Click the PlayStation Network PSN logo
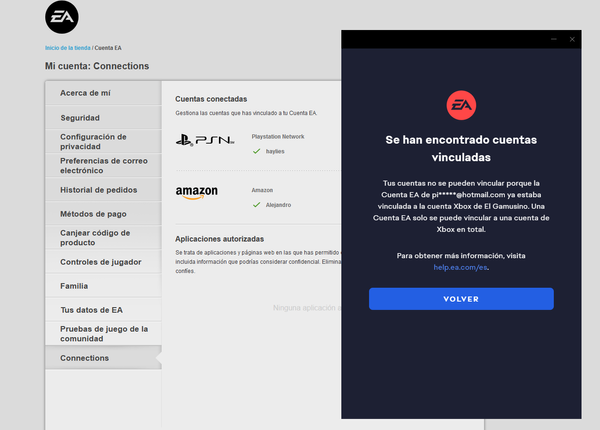 (203, 142)
